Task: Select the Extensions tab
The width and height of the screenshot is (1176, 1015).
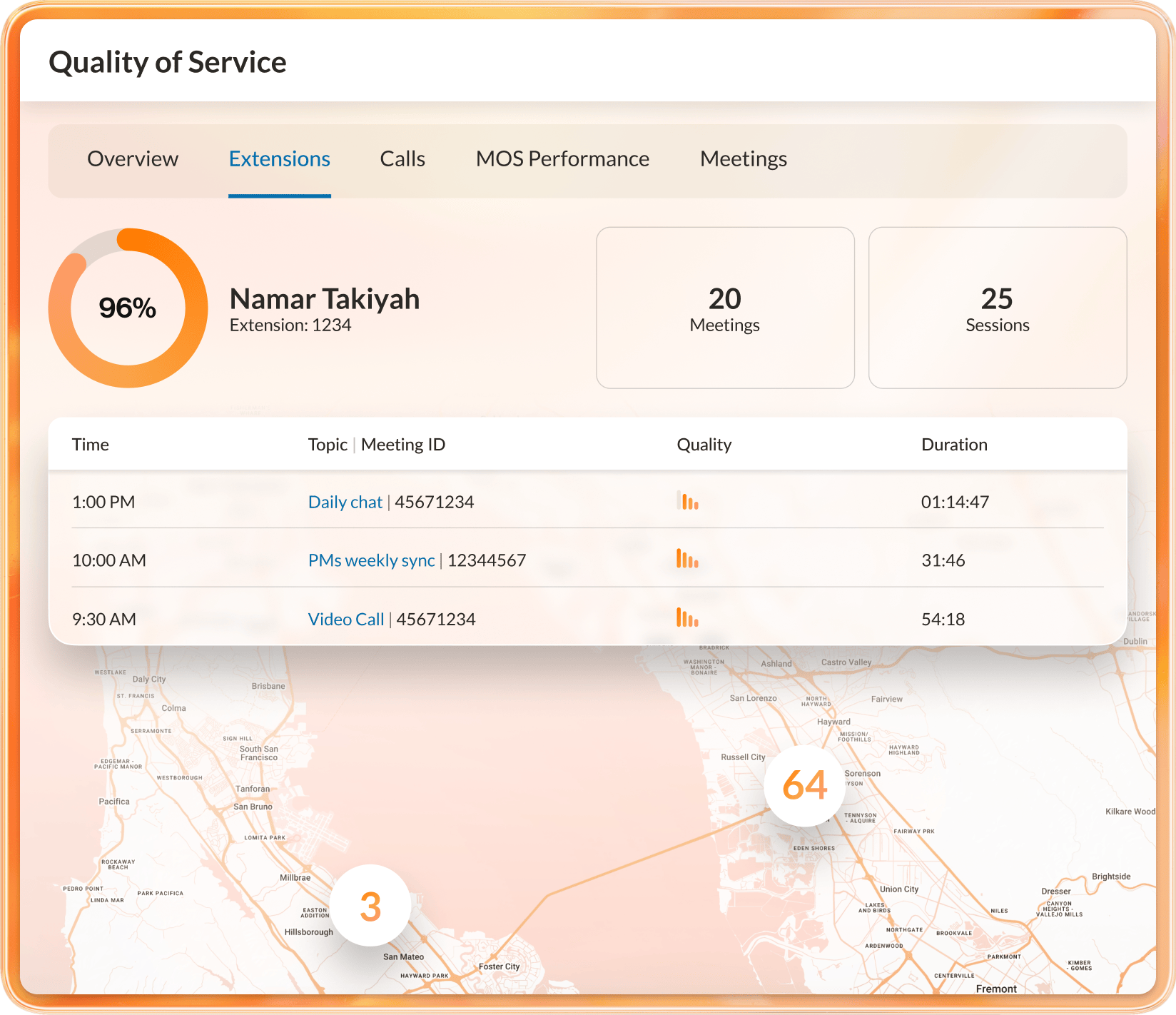Action: 279,159
